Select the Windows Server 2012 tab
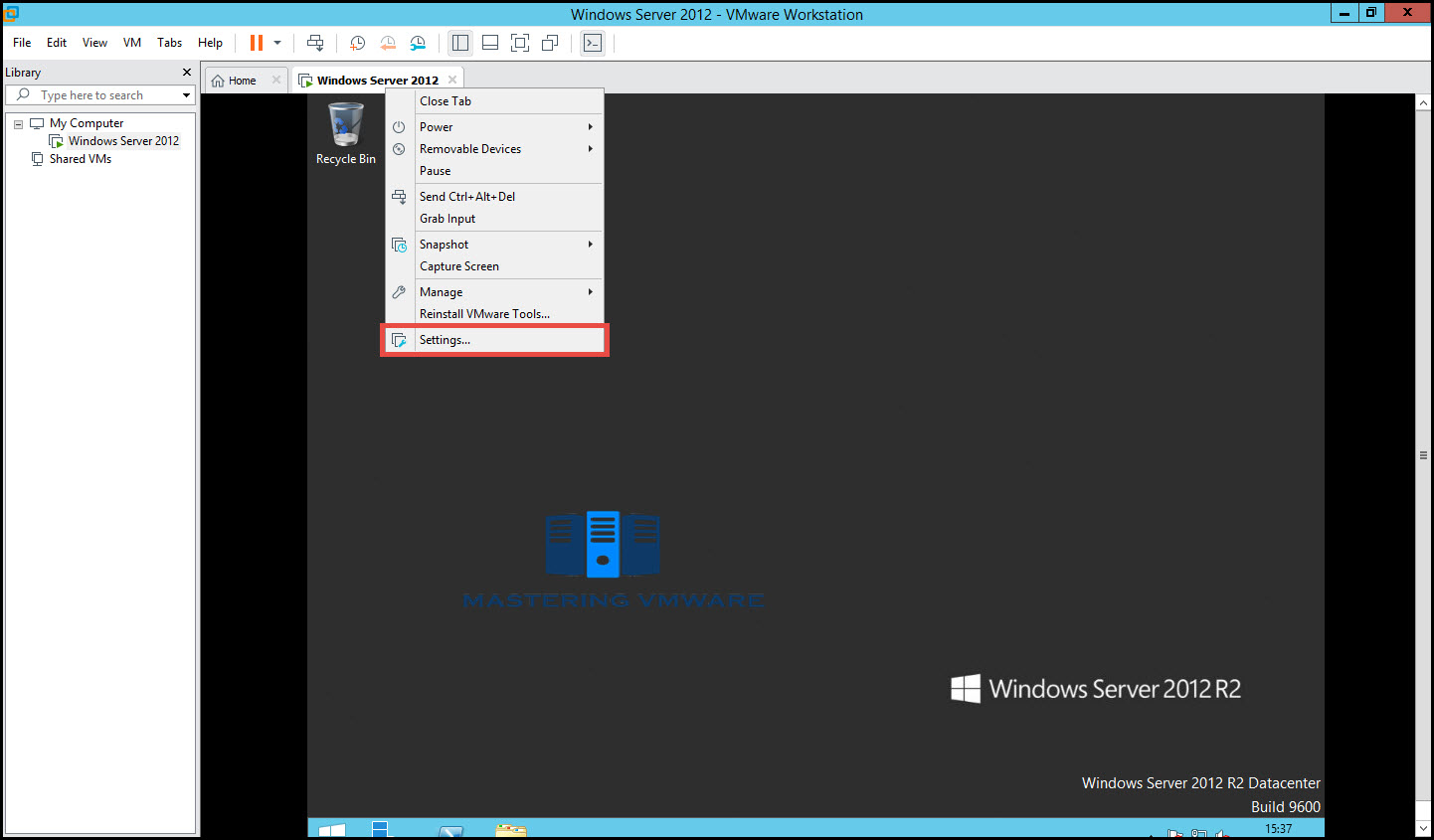The image size is (1434, 840). (x=378, y=81)
